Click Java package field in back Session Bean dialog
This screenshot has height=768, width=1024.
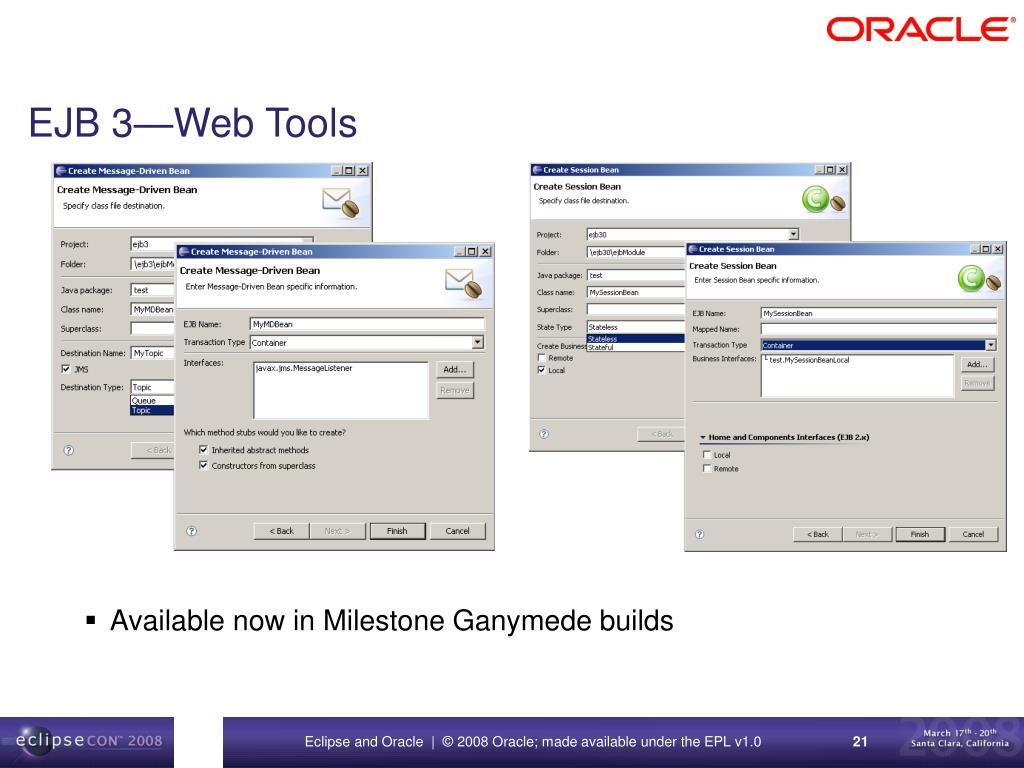pyautogui.click(x=635, y=276)
